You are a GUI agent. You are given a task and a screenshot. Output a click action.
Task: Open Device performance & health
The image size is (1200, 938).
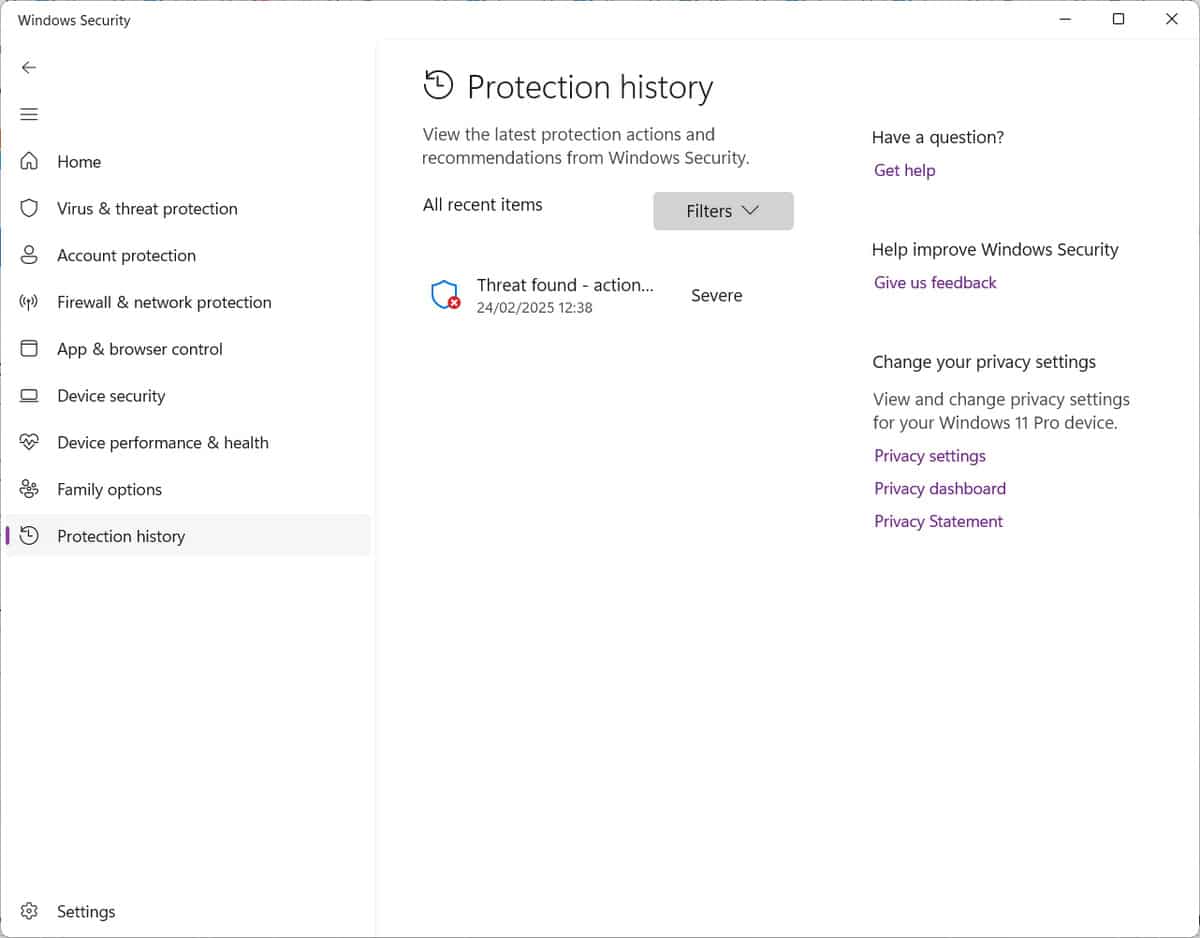[x=188, y=442]
